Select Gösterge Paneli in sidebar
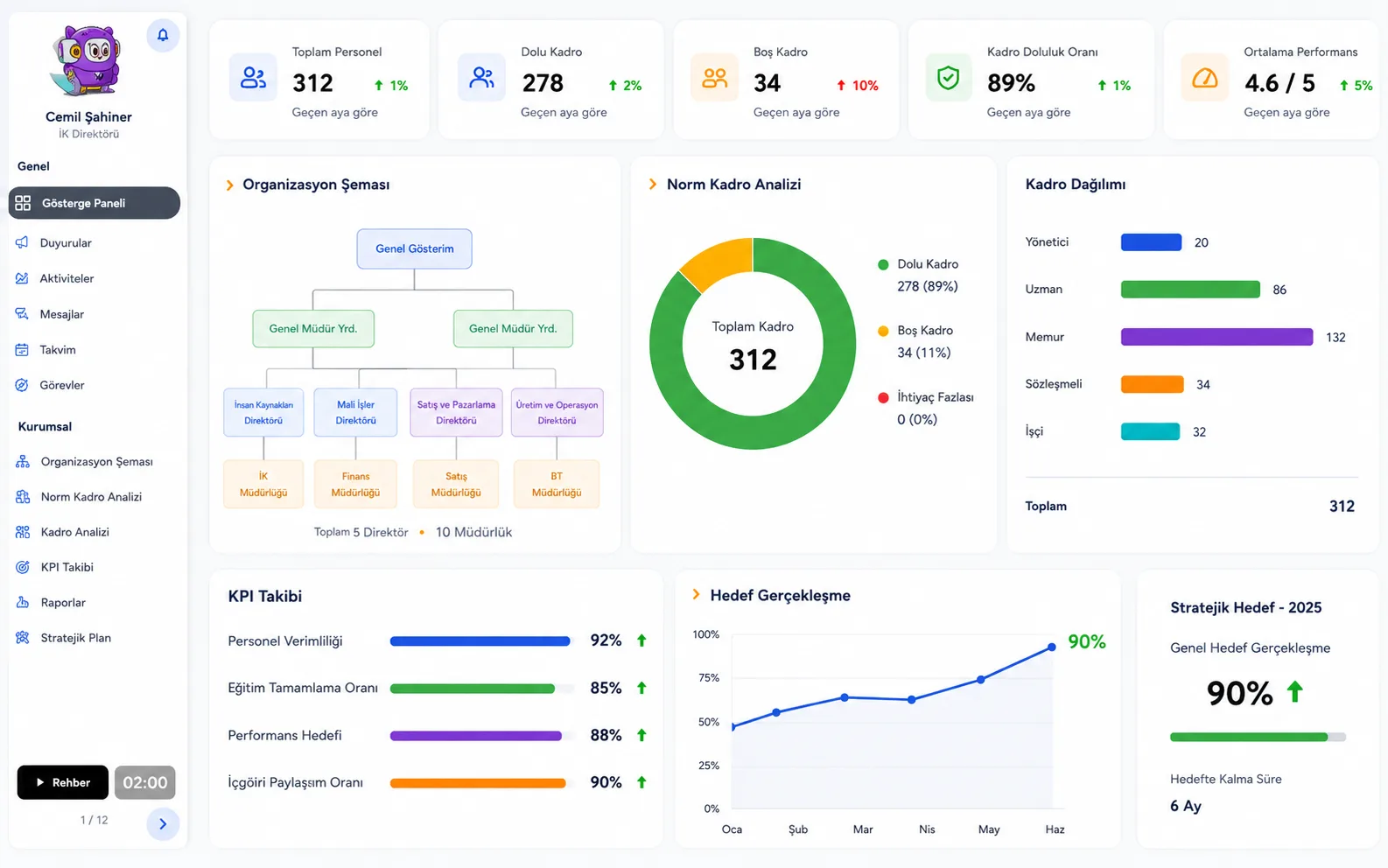The height and width of the screenshot is (868, 1388). [95, 203]
